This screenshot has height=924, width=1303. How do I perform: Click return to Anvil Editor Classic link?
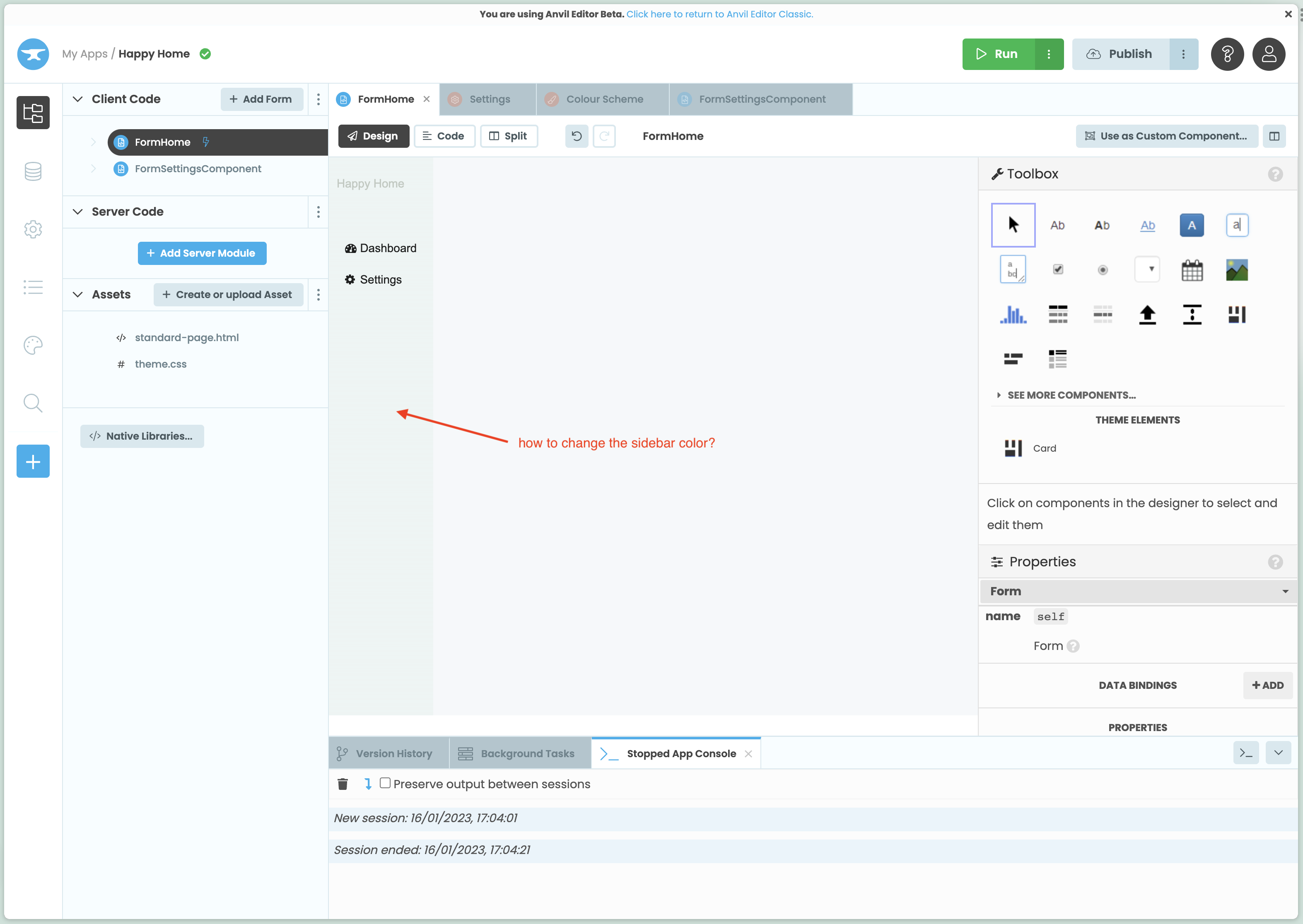pos(719,14)
